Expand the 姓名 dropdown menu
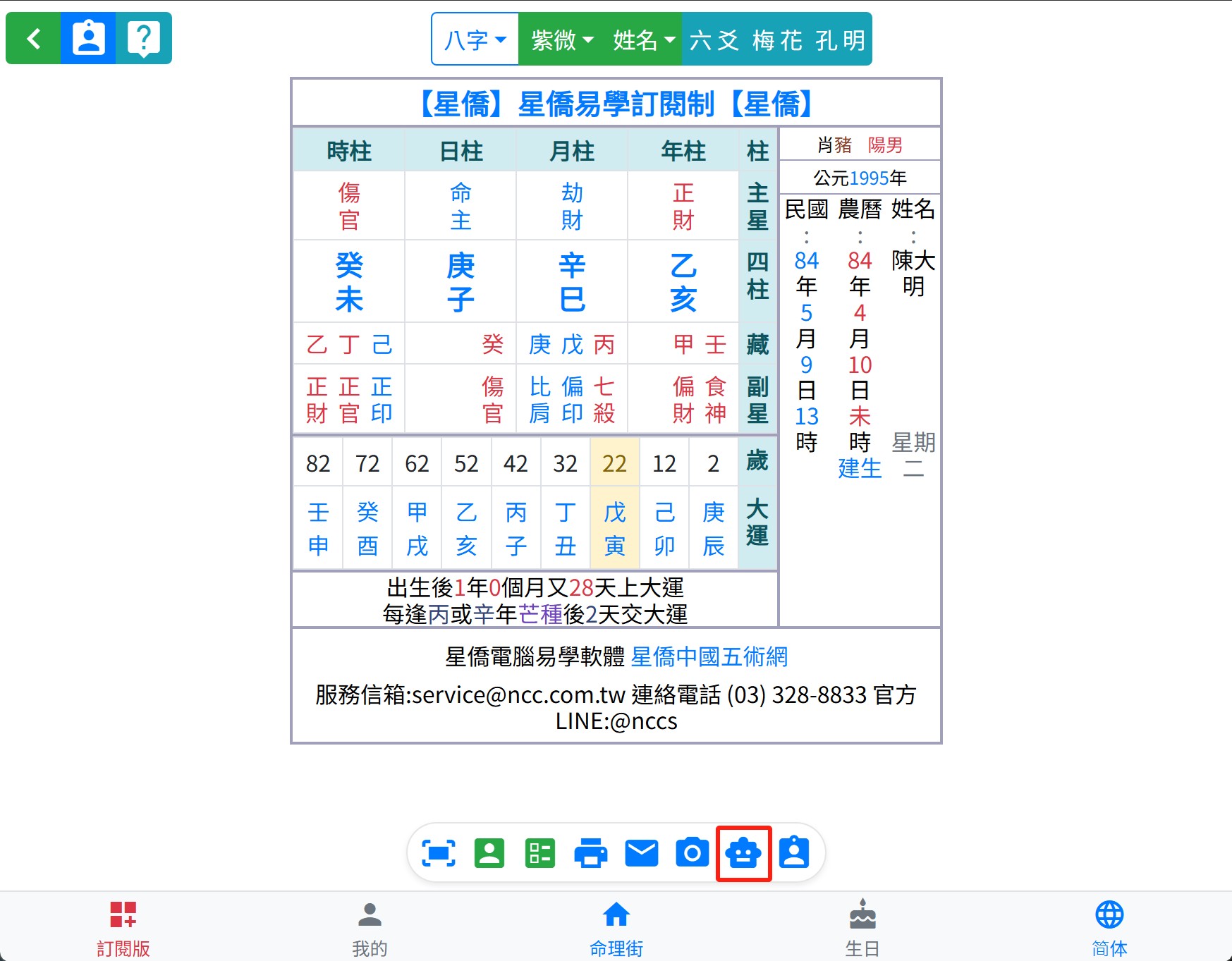The height and width of the screenshot is (961, 1232). (x=643, y=39)
